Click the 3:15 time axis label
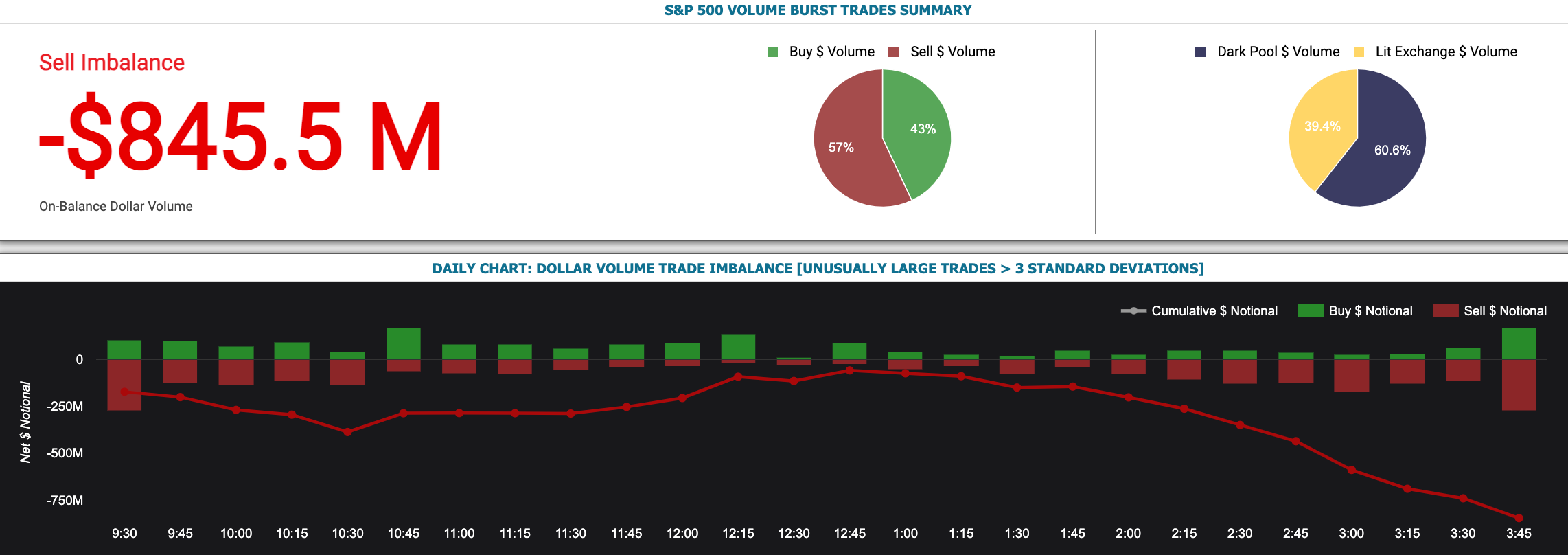 pos(1407,534)
